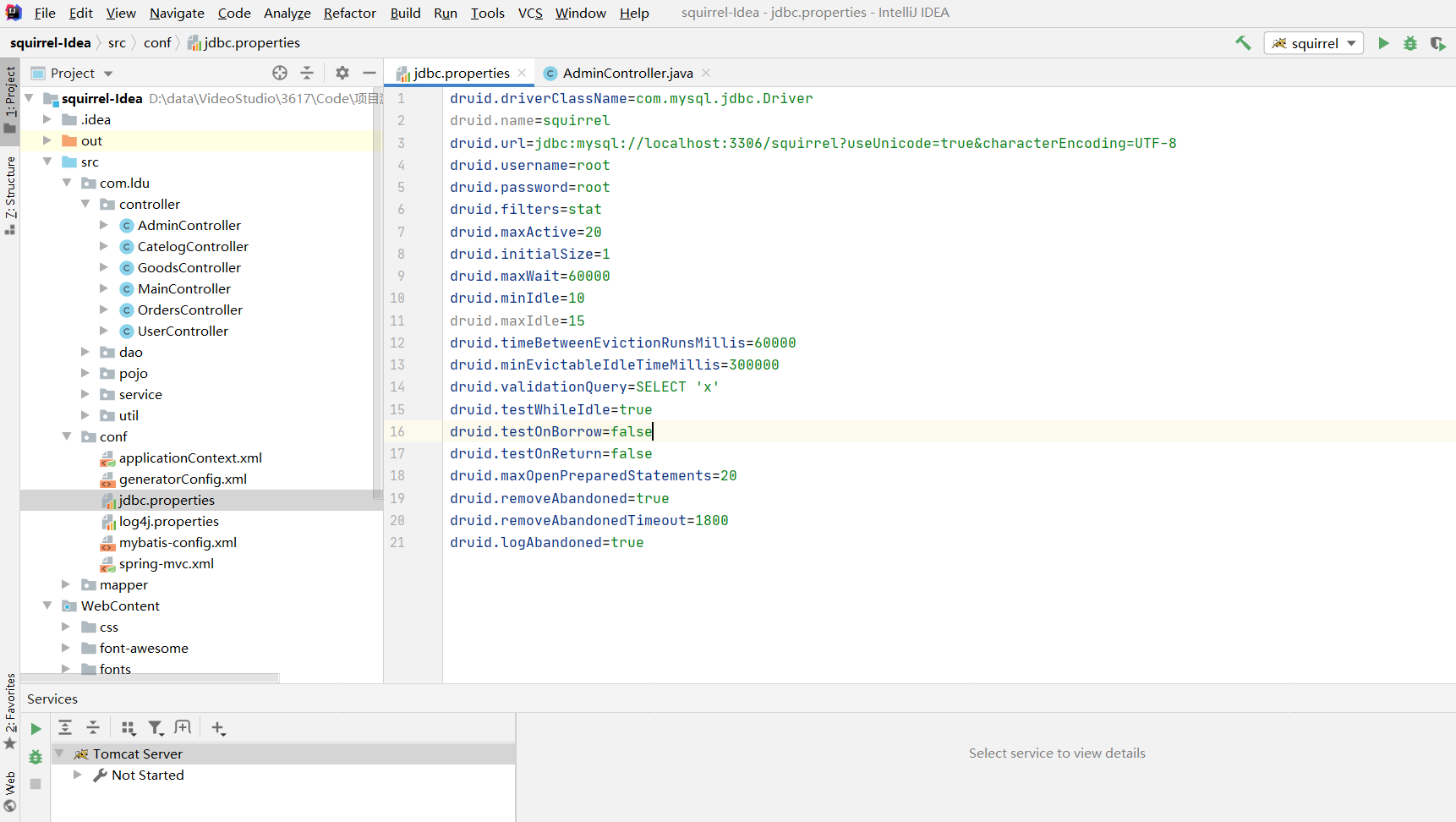Open the File menu
1456x822 pixels.
click(x=45, y=13)
